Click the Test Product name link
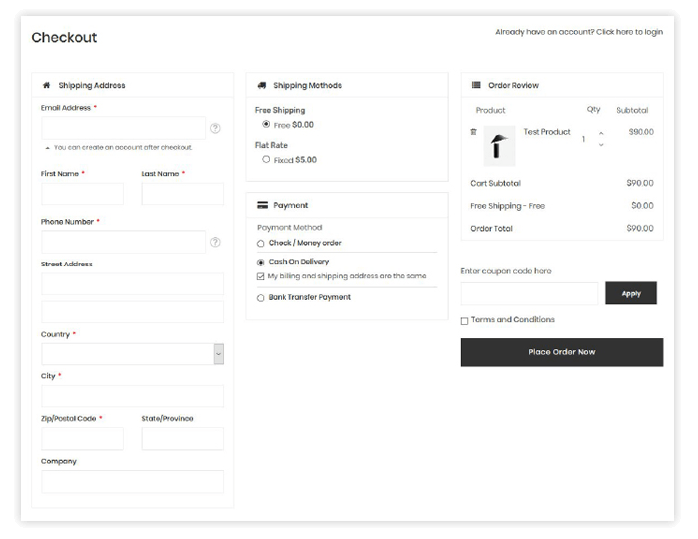The image size is (698, 539). click(x=547, y=132)
